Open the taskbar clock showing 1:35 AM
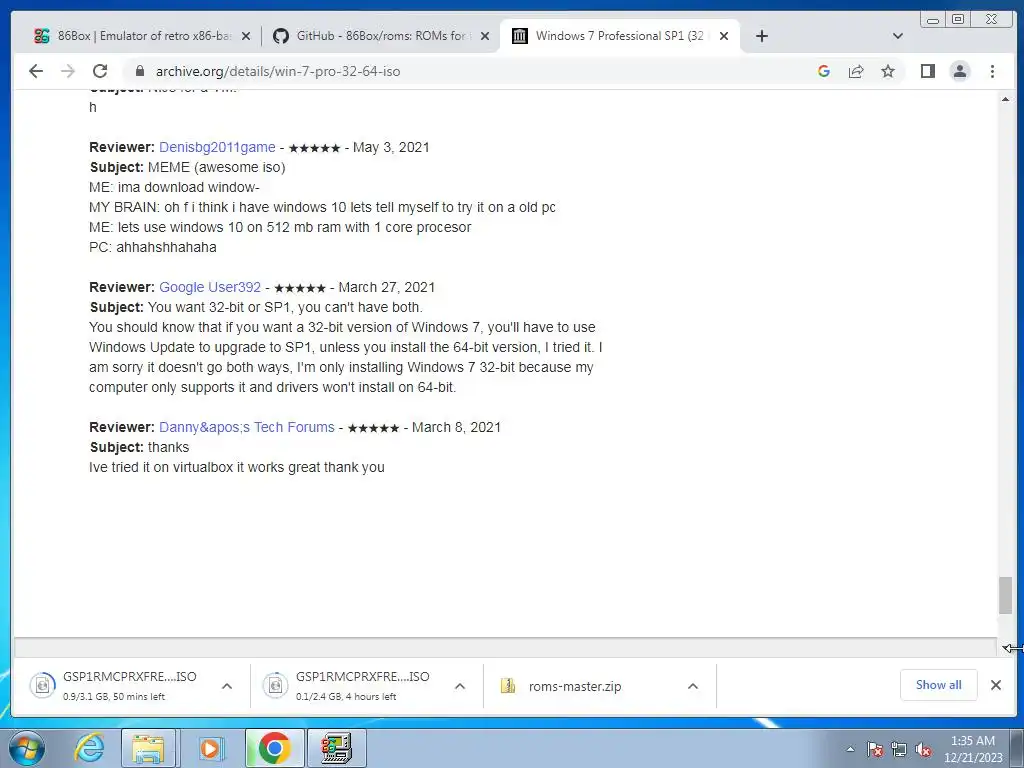Screen dimensions: 1024x768 [973, 749]
